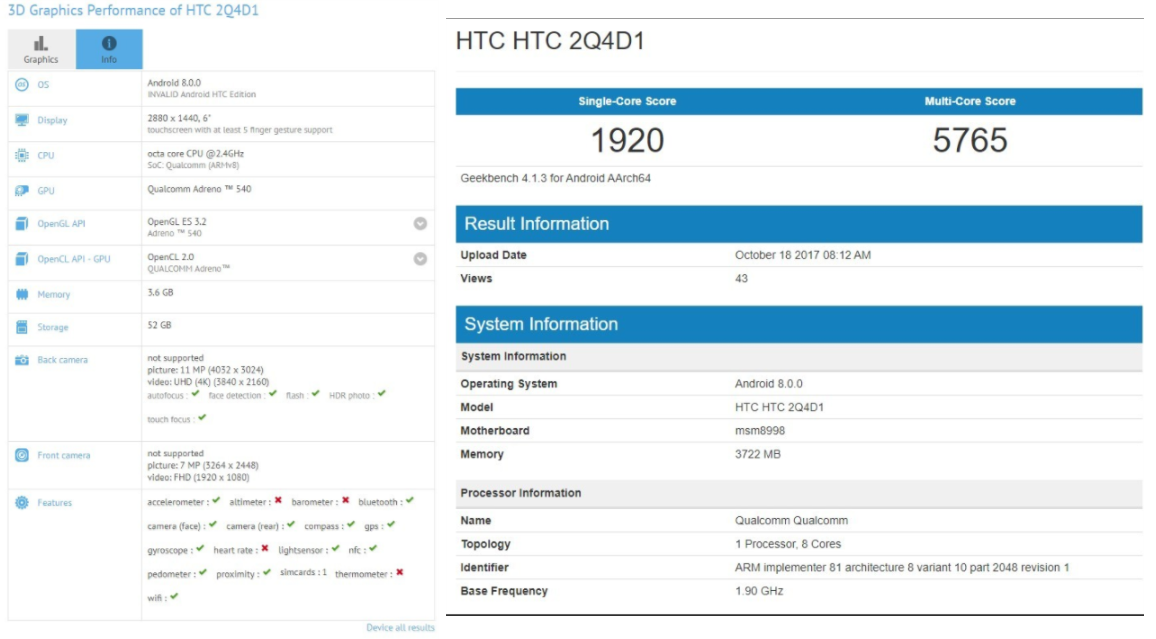This screenshot has height=639, width=1156.
Task: Click the altimeter red cross mark
Action: (279, 500)
